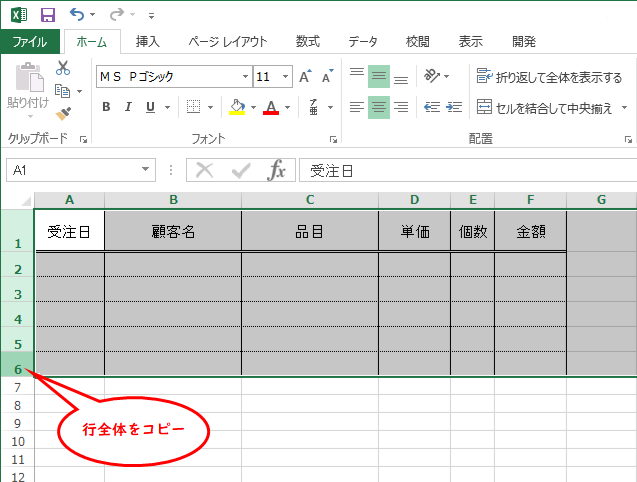The height and width of the screenshot is (482, 637).
Task: Switch to the 数式 ribbon tab
Action: click(x=307, y=41)
